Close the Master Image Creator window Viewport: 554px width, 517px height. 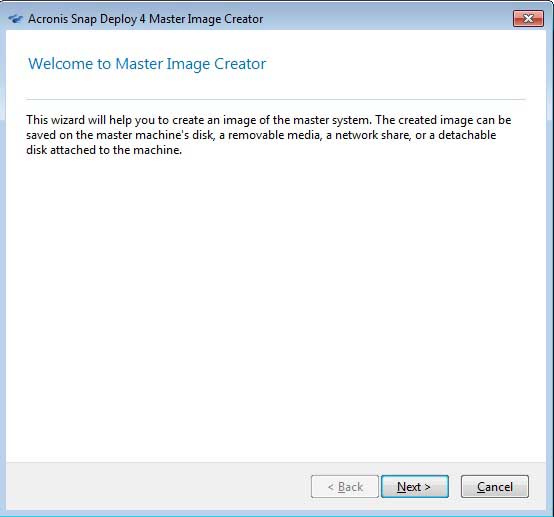[x=528, y=18]
